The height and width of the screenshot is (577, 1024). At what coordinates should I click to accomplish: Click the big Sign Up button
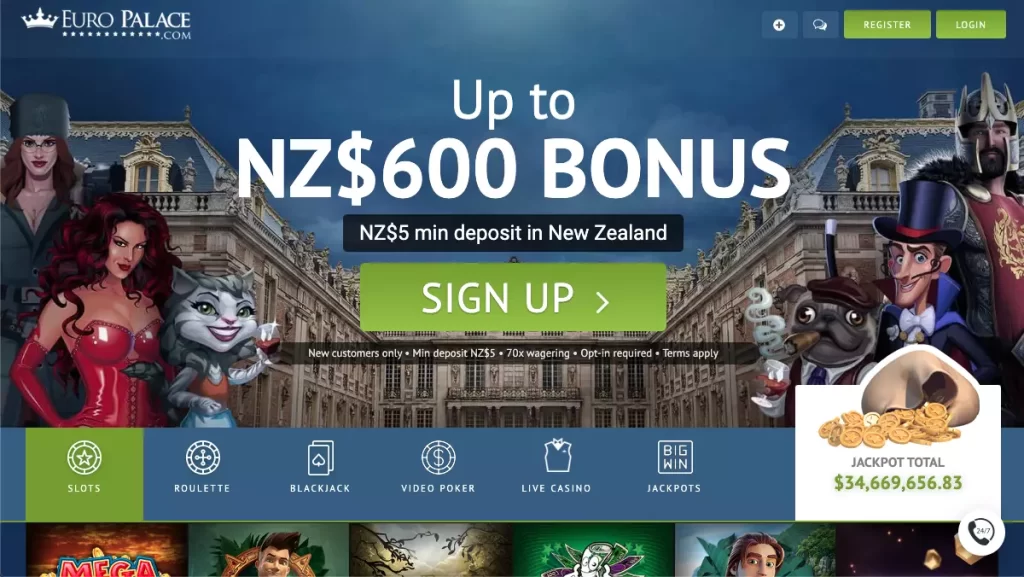(x=513, y=298)
